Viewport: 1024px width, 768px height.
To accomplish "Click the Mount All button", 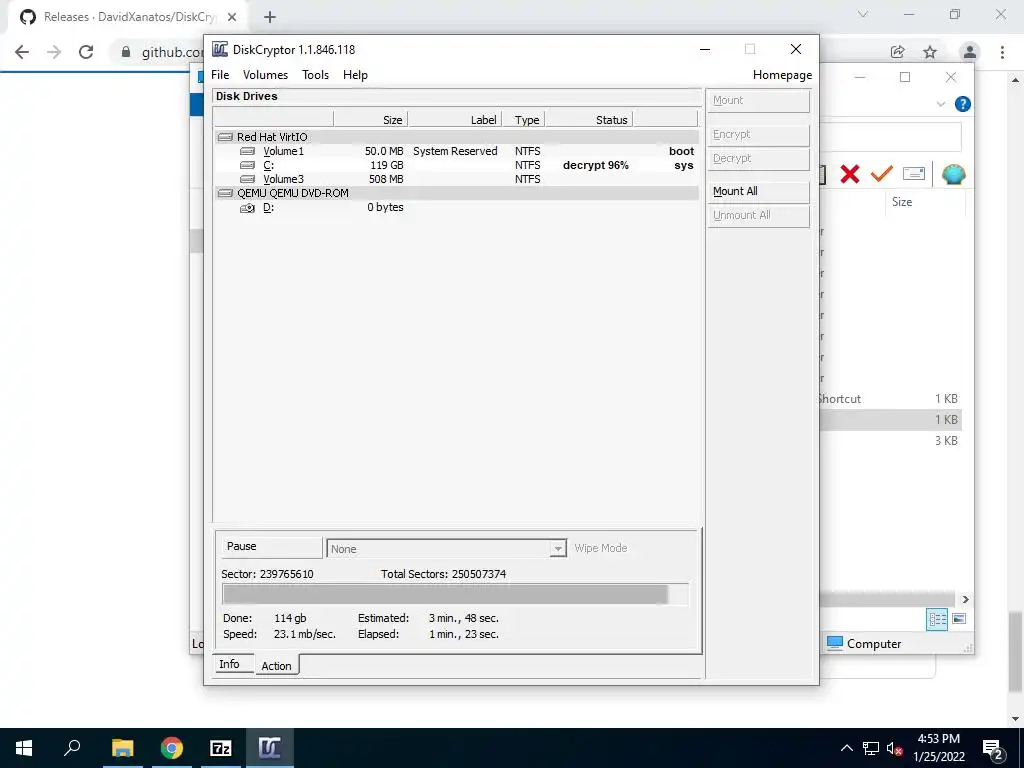I will 758,191.
